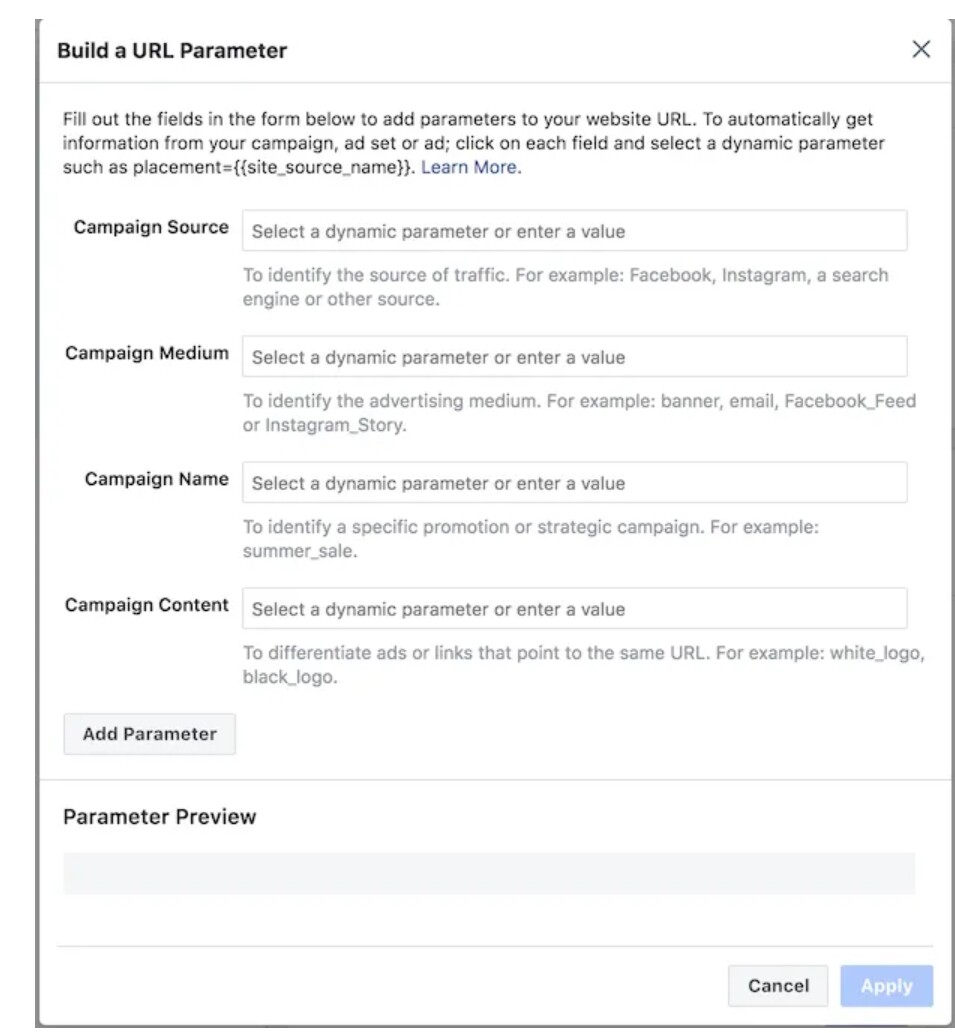Click the Campaign Source input field
Image resolution: width=955 pixels, height=1033 pixels.
[574, 231]
